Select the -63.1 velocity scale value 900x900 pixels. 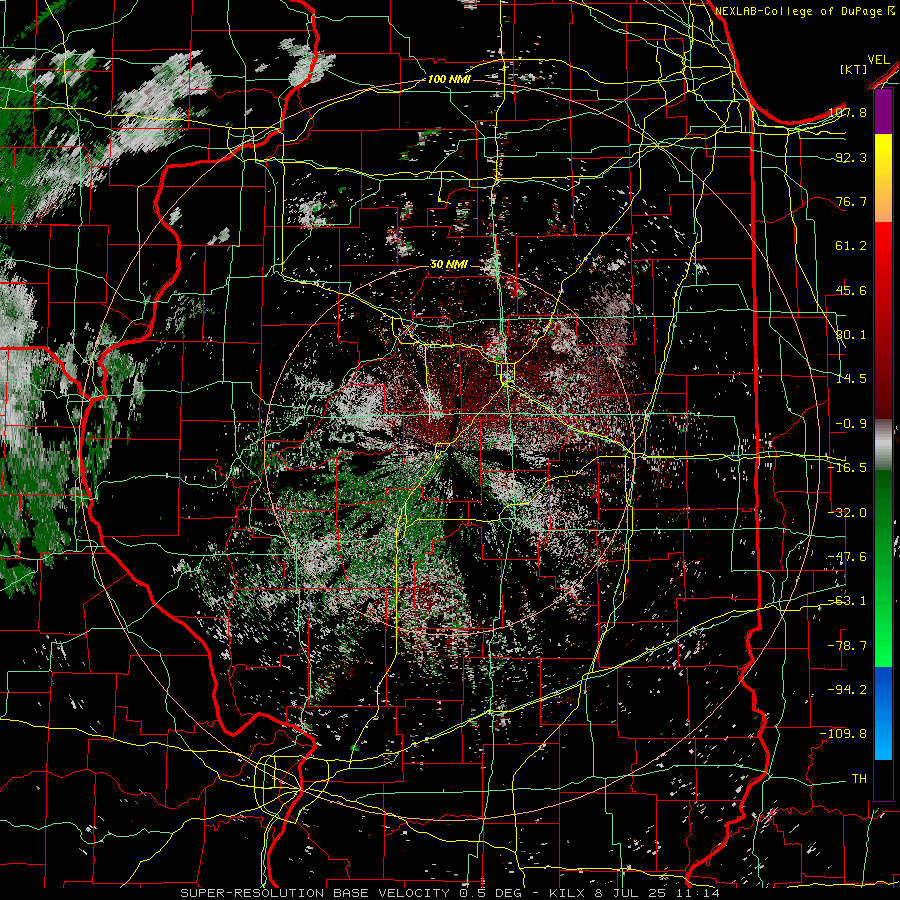pos(847,601)
